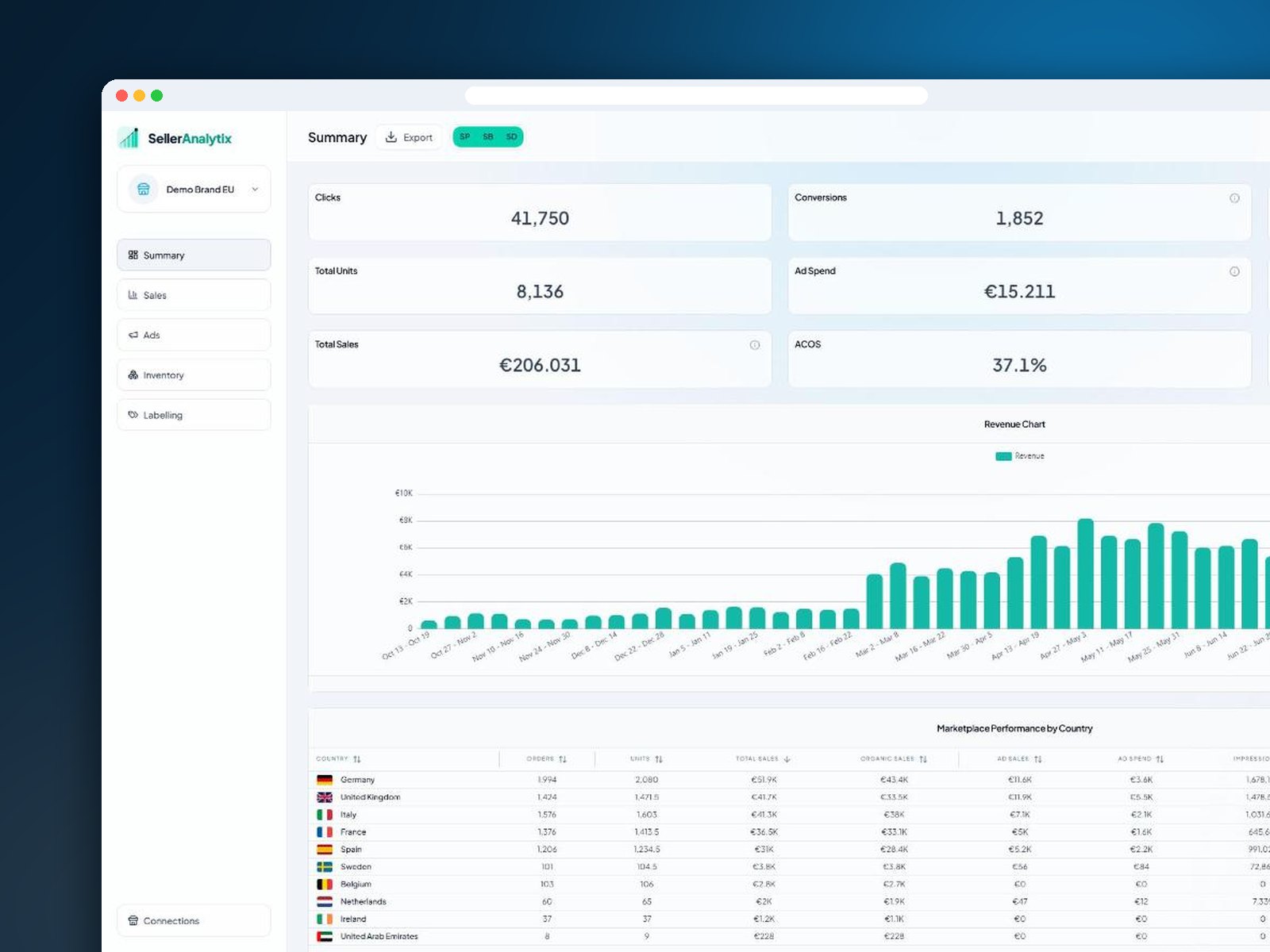The width and height of the screenshot is (1270, 952).
Task: Select the France row
Action: [x=789, y=832]
